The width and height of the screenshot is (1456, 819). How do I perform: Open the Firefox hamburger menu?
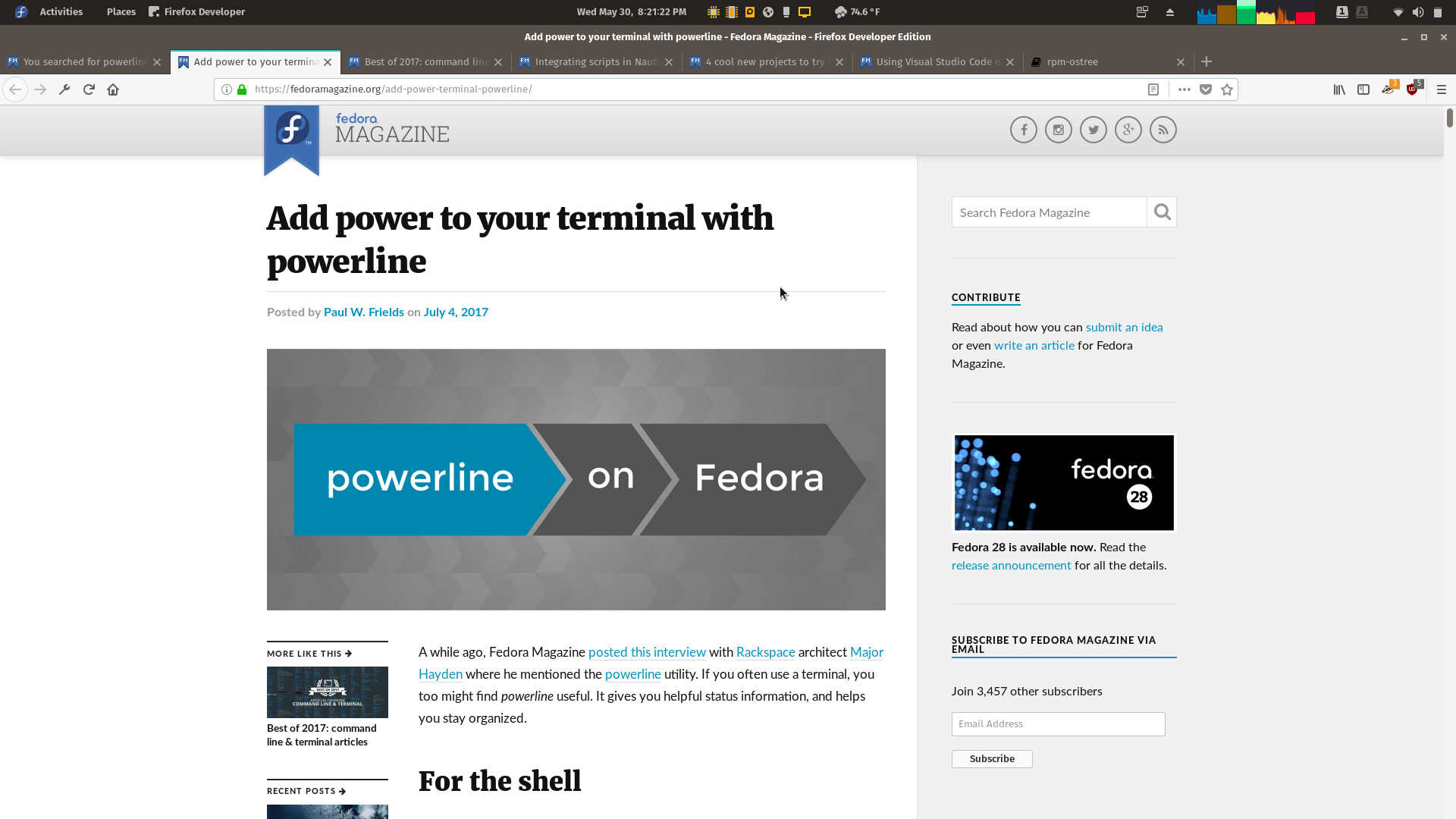(1442, 89)
